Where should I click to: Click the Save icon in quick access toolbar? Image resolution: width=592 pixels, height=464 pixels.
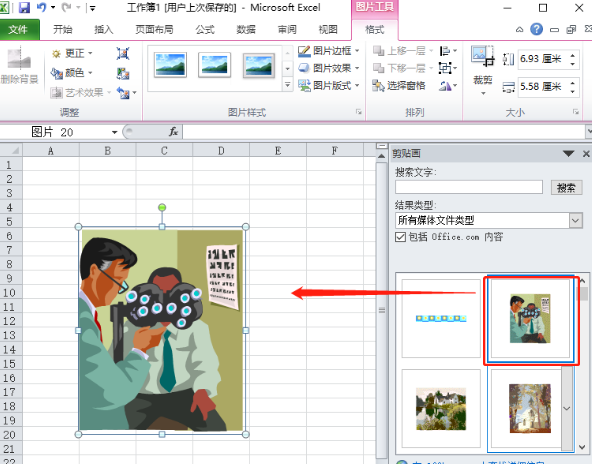point(24,7)
